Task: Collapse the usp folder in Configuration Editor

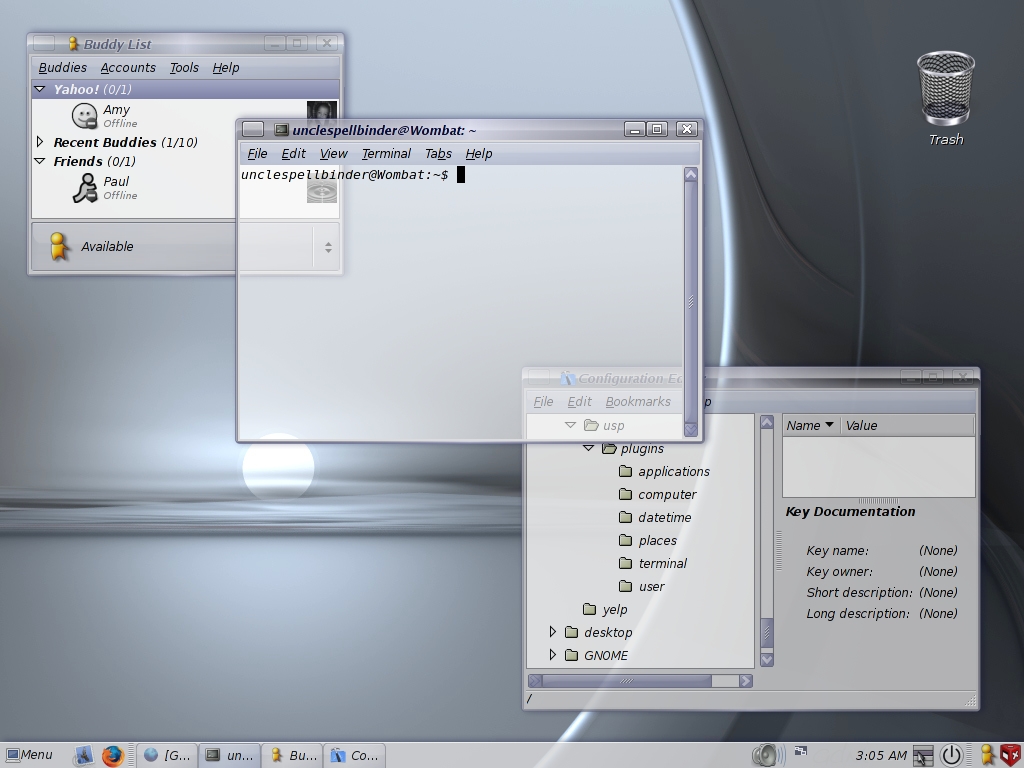Action: pos(570,425)
